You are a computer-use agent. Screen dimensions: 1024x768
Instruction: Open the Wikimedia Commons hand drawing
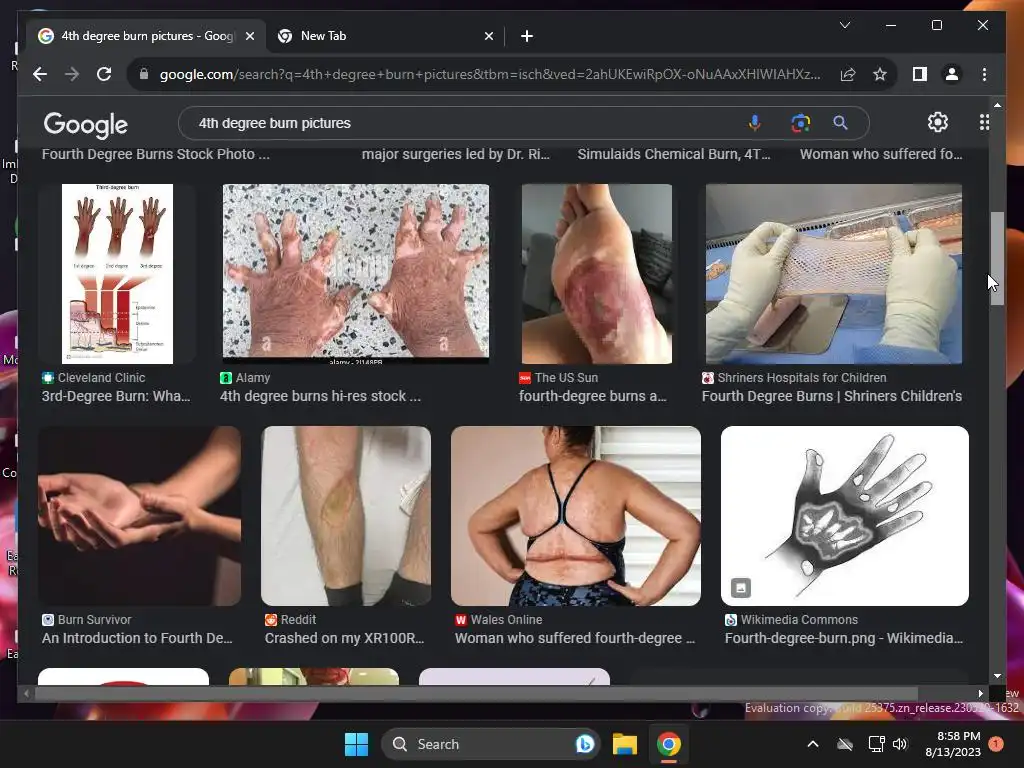pyautogui.click(x=844, y=516)
